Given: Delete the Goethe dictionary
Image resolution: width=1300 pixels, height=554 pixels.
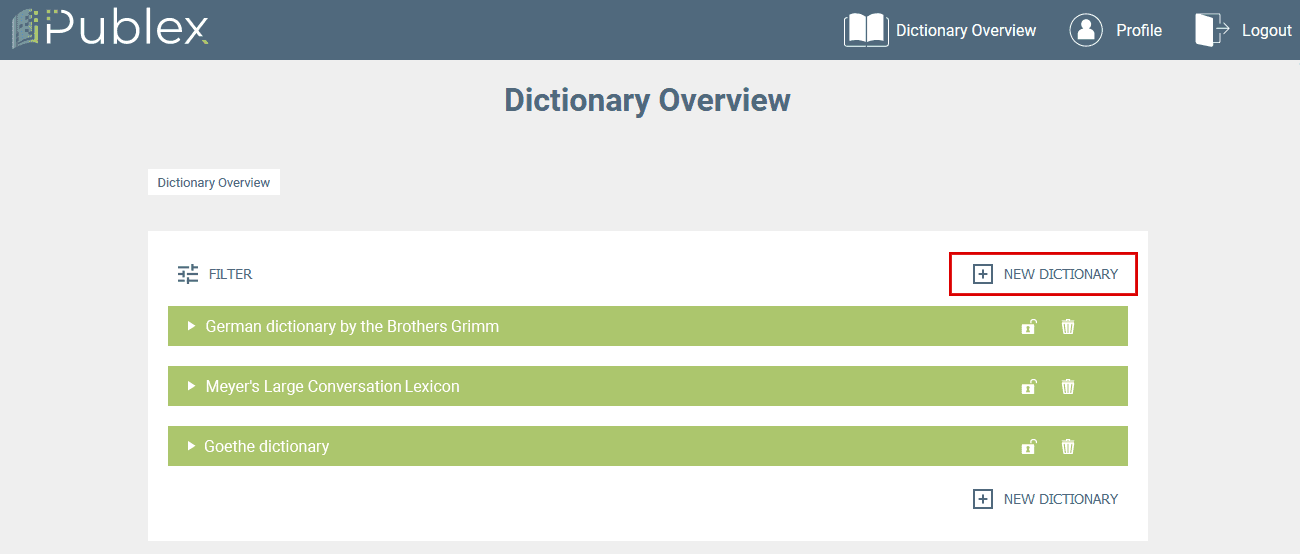Looking at the screenshot, I should 1068,447.
